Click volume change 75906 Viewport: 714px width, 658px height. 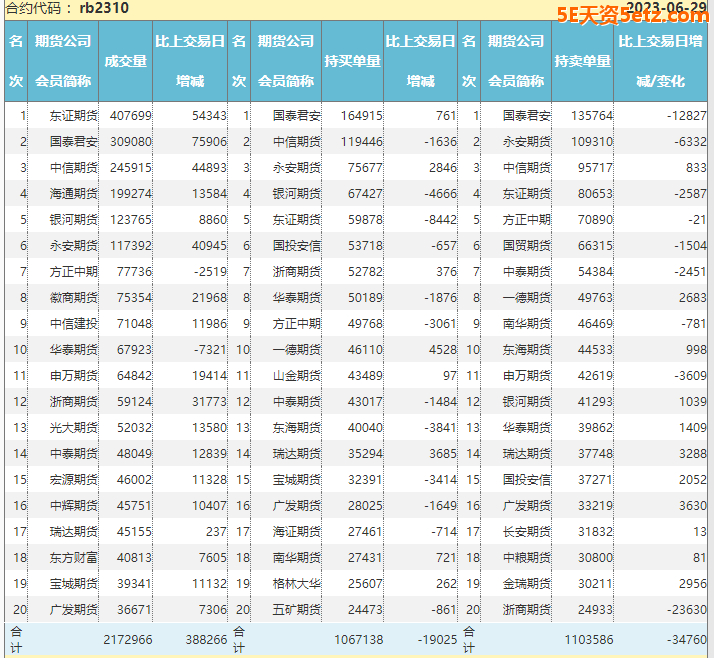coord(209,142)
